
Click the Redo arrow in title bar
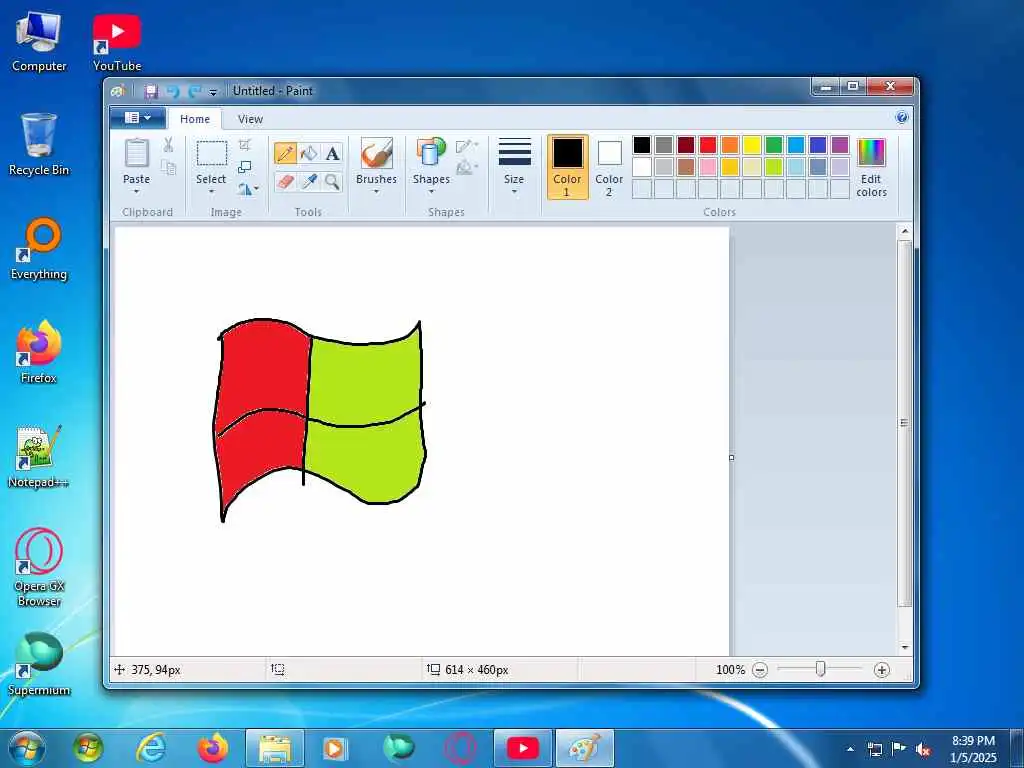point(195,91)
